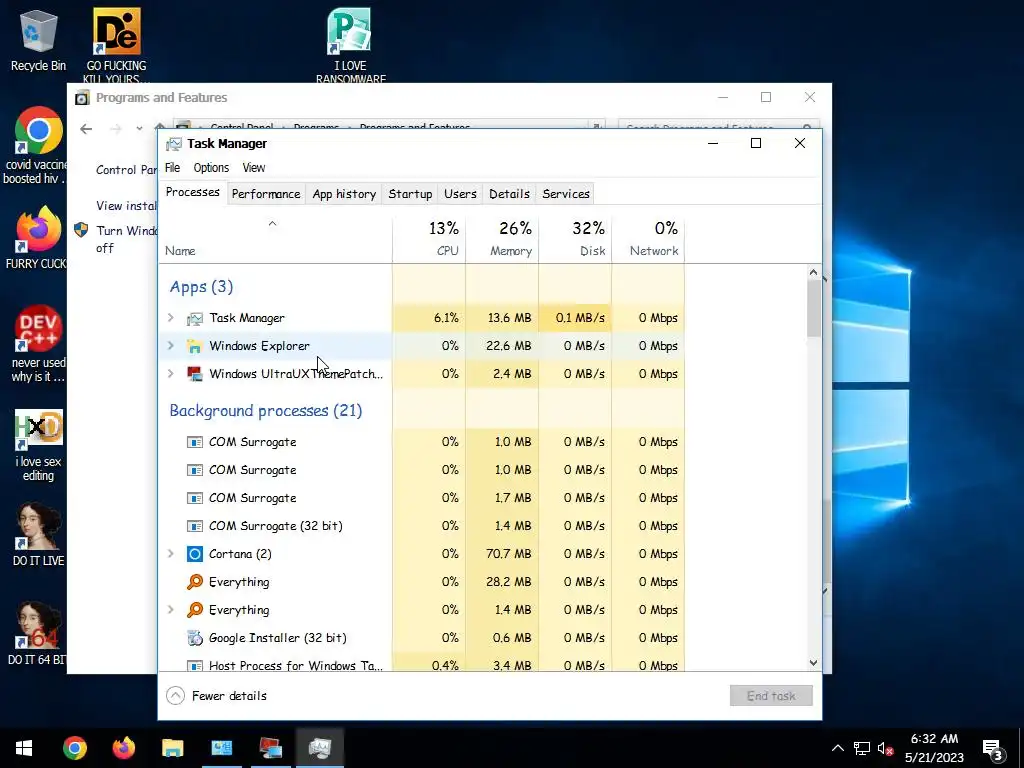Expand the Windows Explorer app entry

click(170, 345)
